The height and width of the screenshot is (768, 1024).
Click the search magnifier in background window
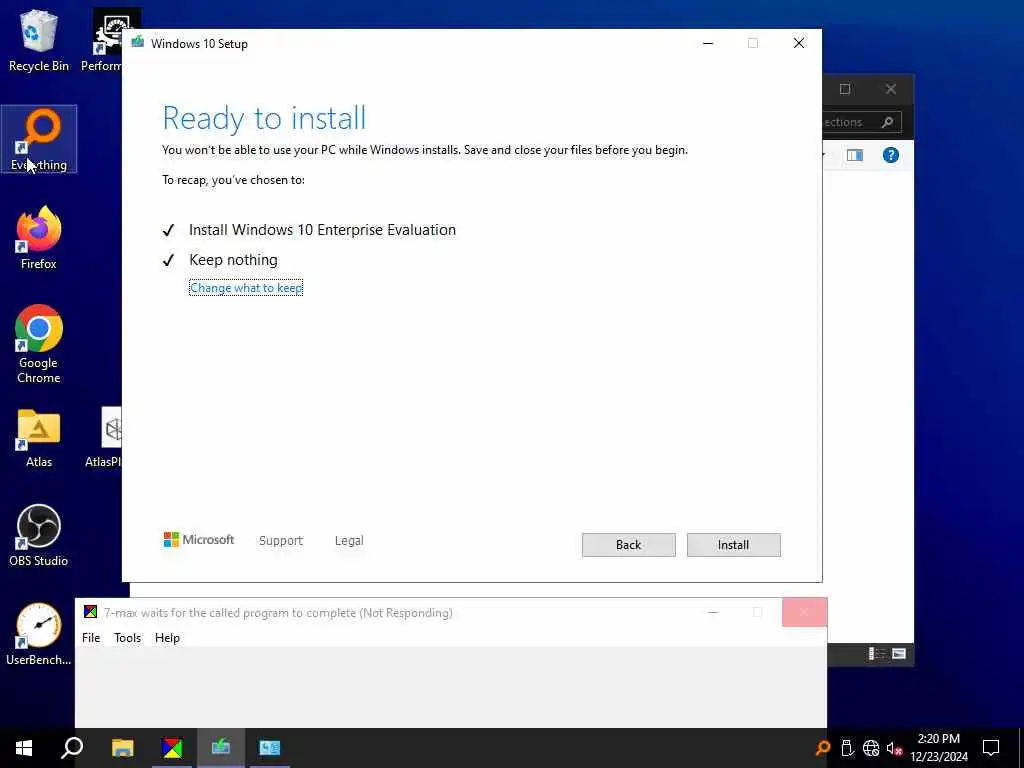click(x=887, y=122)
